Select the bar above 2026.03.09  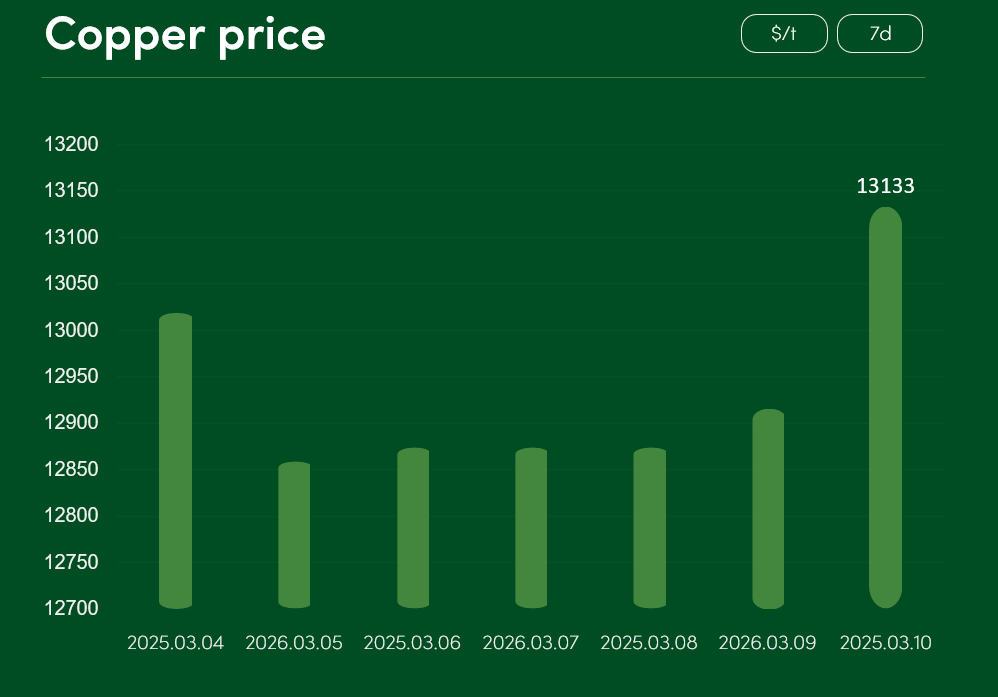coord(768,508)
